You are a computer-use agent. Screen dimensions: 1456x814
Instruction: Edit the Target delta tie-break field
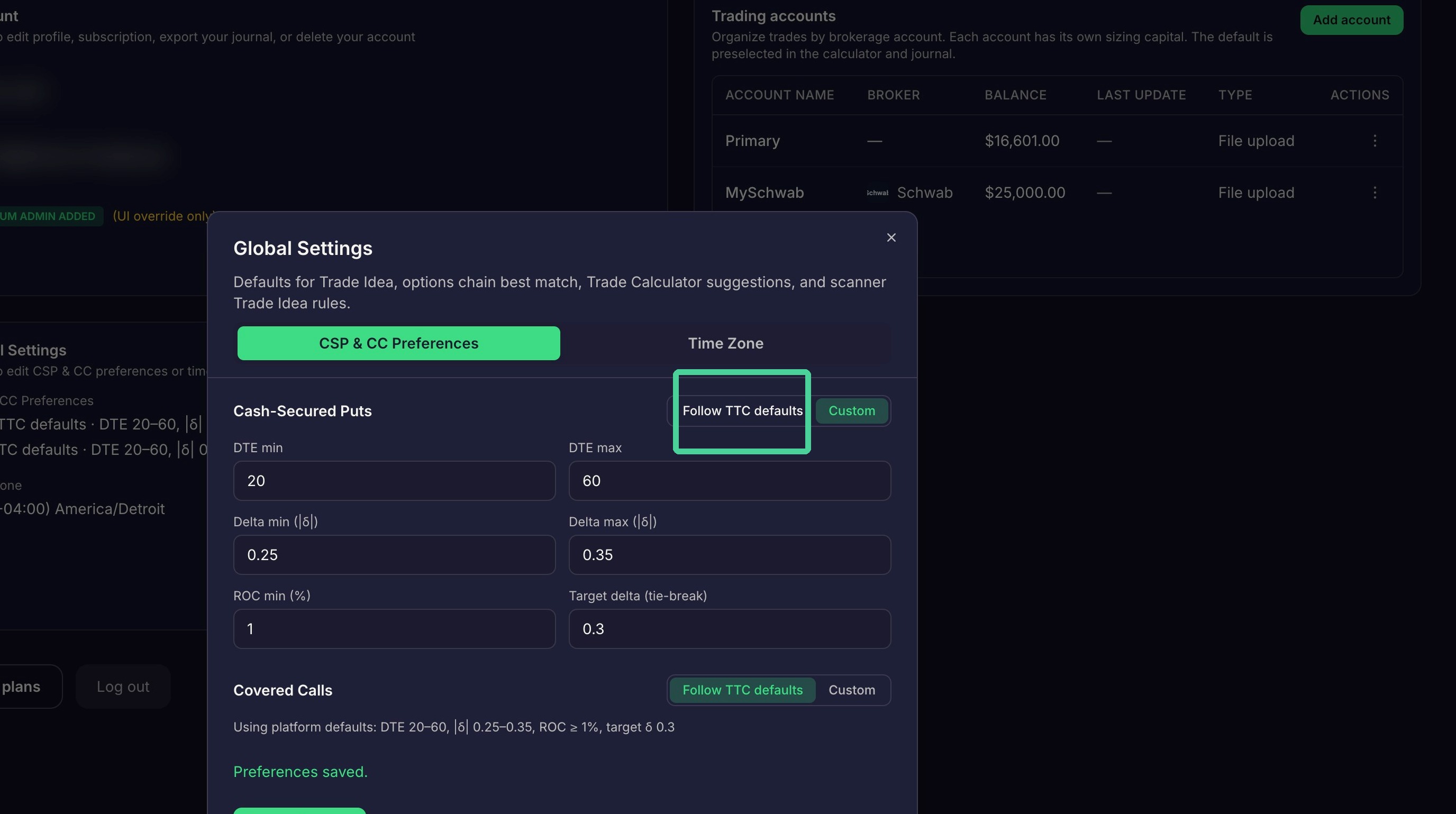(729, 629)
